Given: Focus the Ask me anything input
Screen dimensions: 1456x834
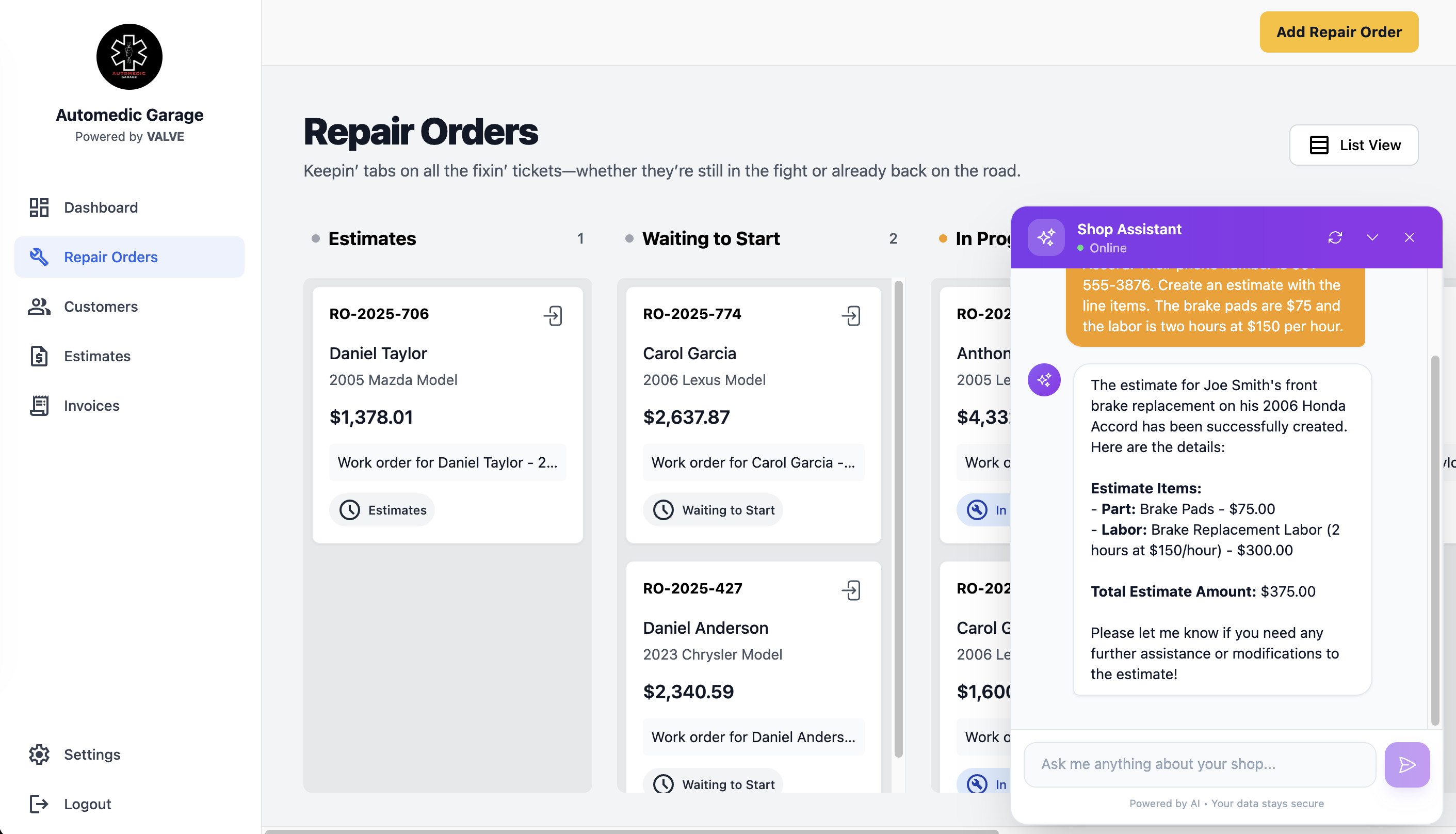Looking at the screenshot, I should tap(1199, 764).
